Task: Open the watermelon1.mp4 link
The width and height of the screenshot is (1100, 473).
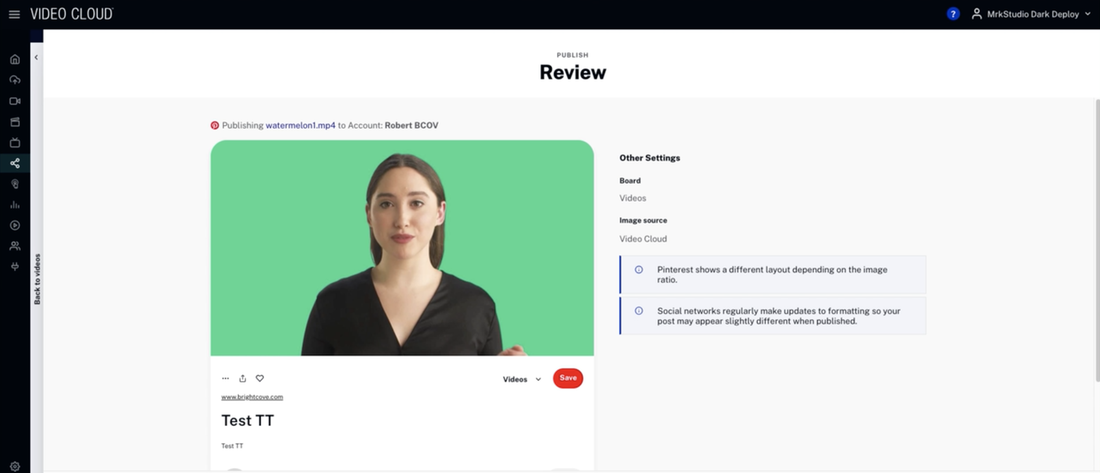Action: tap(300, 125)
